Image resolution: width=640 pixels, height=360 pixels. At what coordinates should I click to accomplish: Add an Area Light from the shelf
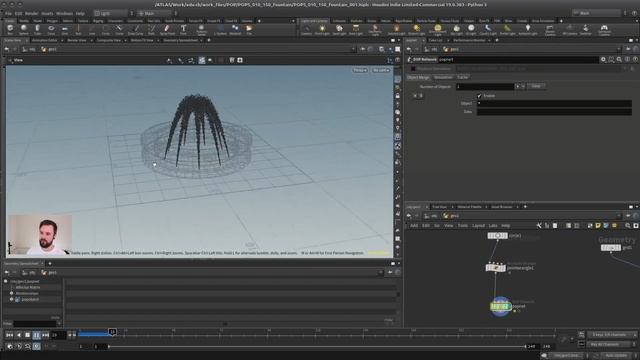[x=356, y=29]
